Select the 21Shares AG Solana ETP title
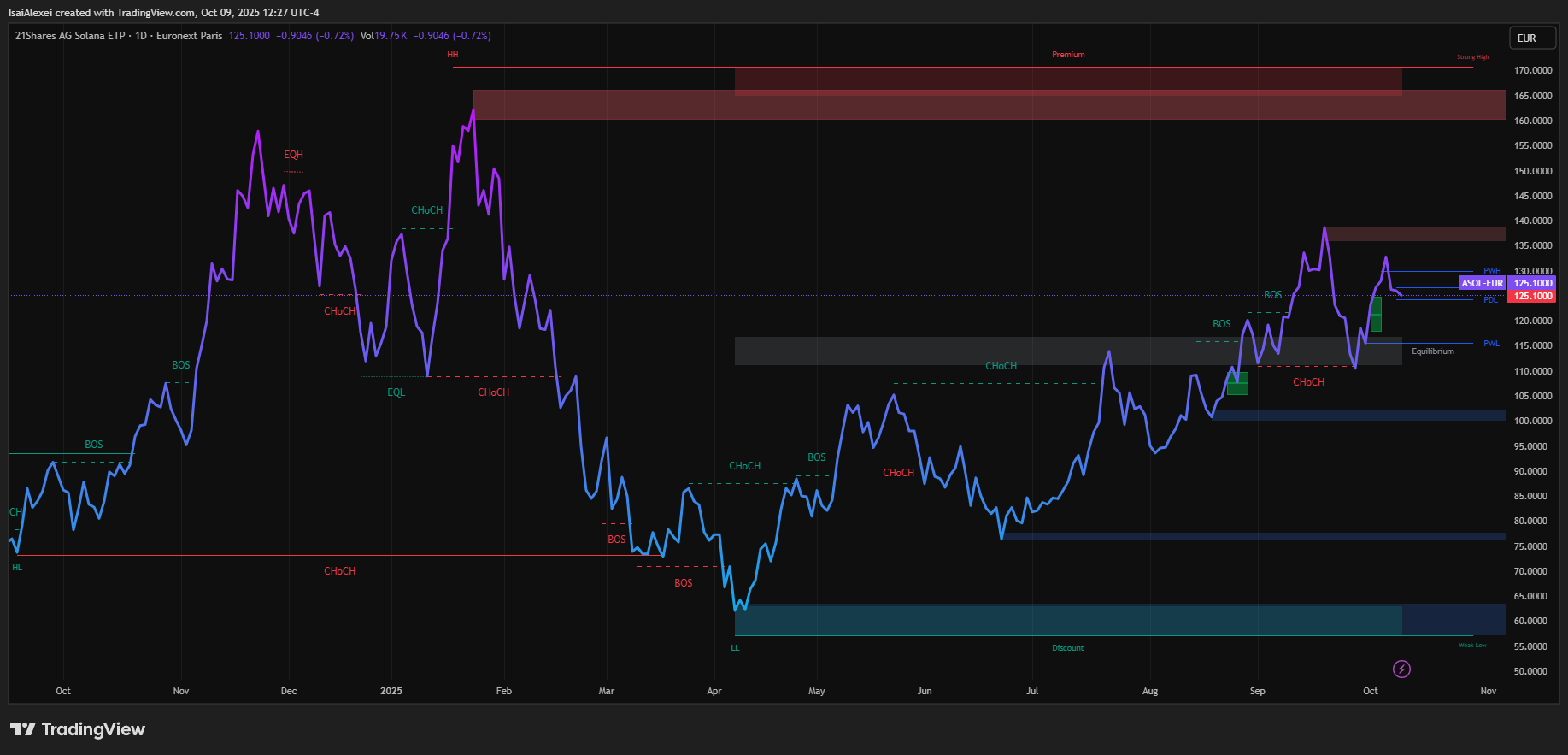 (x=70, y=36)
